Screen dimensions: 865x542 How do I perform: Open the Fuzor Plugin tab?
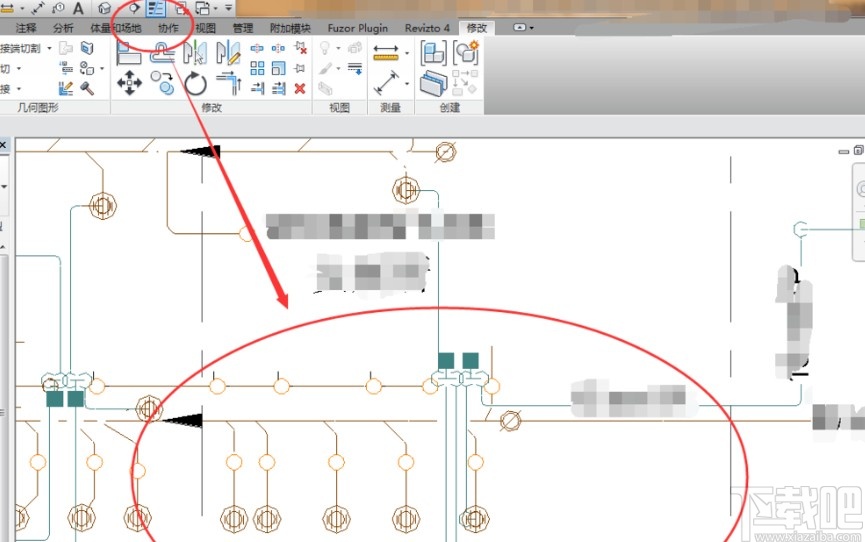click(x=357, y=28)
